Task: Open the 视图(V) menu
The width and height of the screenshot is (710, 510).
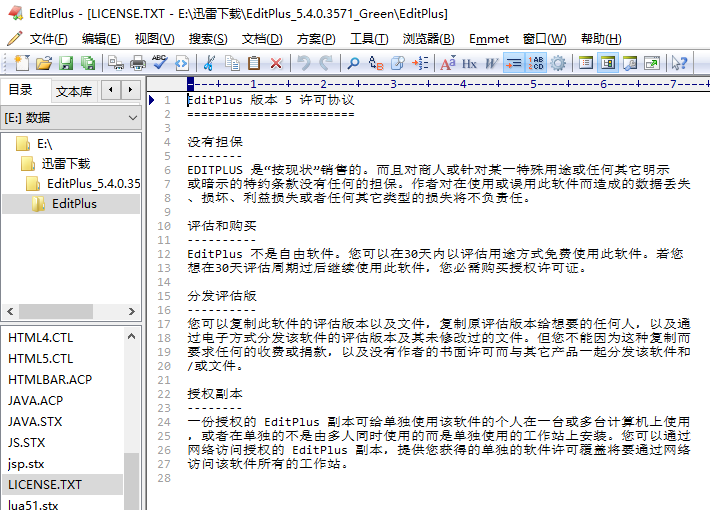Action: tap(154, 39)
